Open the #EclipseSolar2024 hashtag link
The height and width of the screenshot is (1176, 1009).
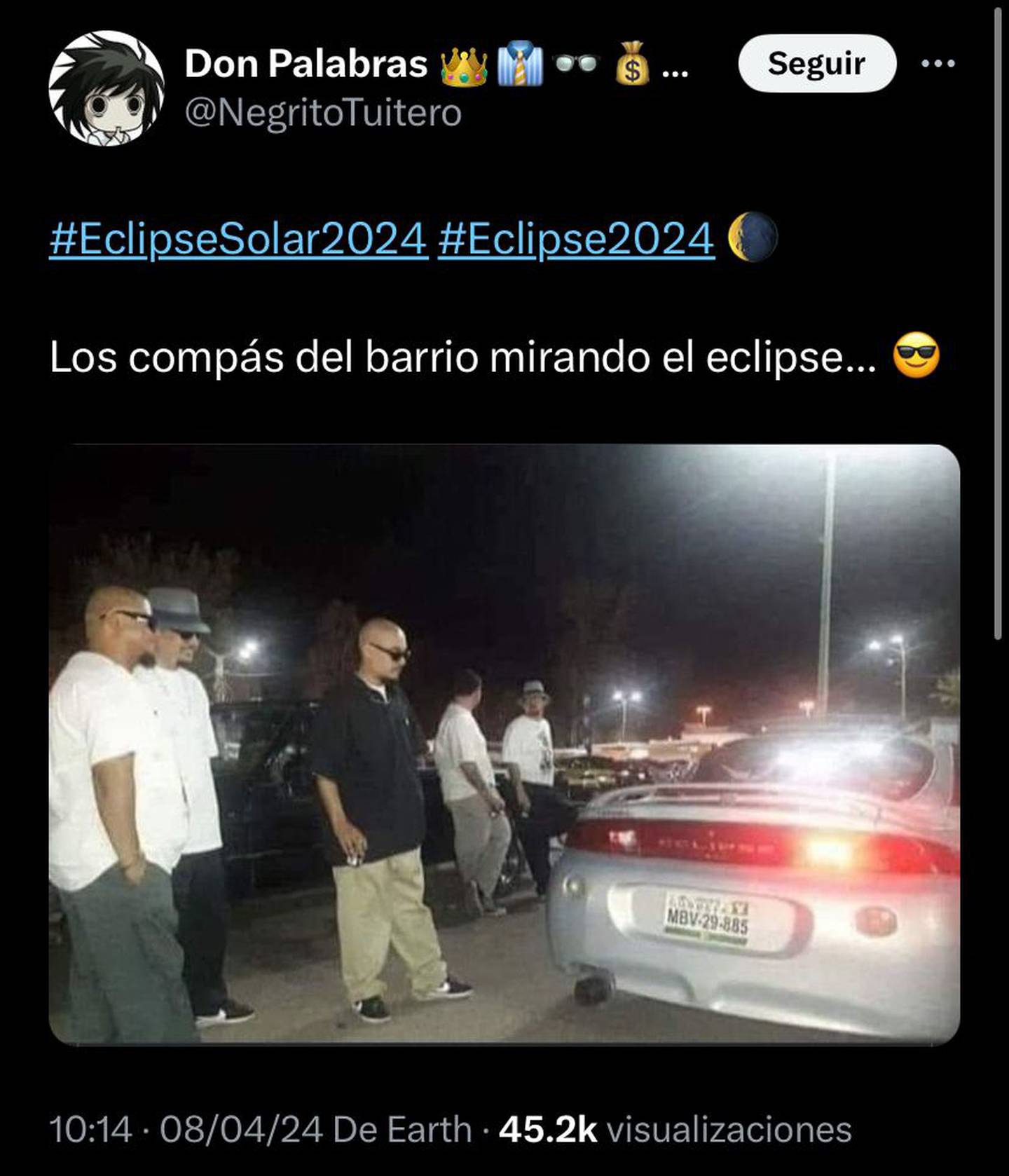(x=238, y=238)
